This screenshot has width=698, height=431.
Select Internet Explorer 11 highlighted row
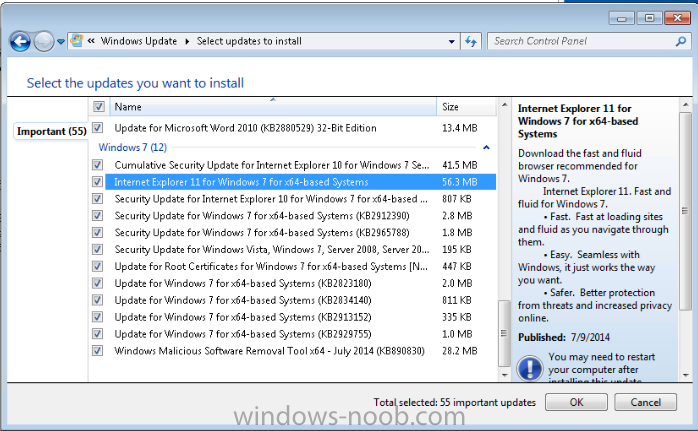[x=300, y=182]
